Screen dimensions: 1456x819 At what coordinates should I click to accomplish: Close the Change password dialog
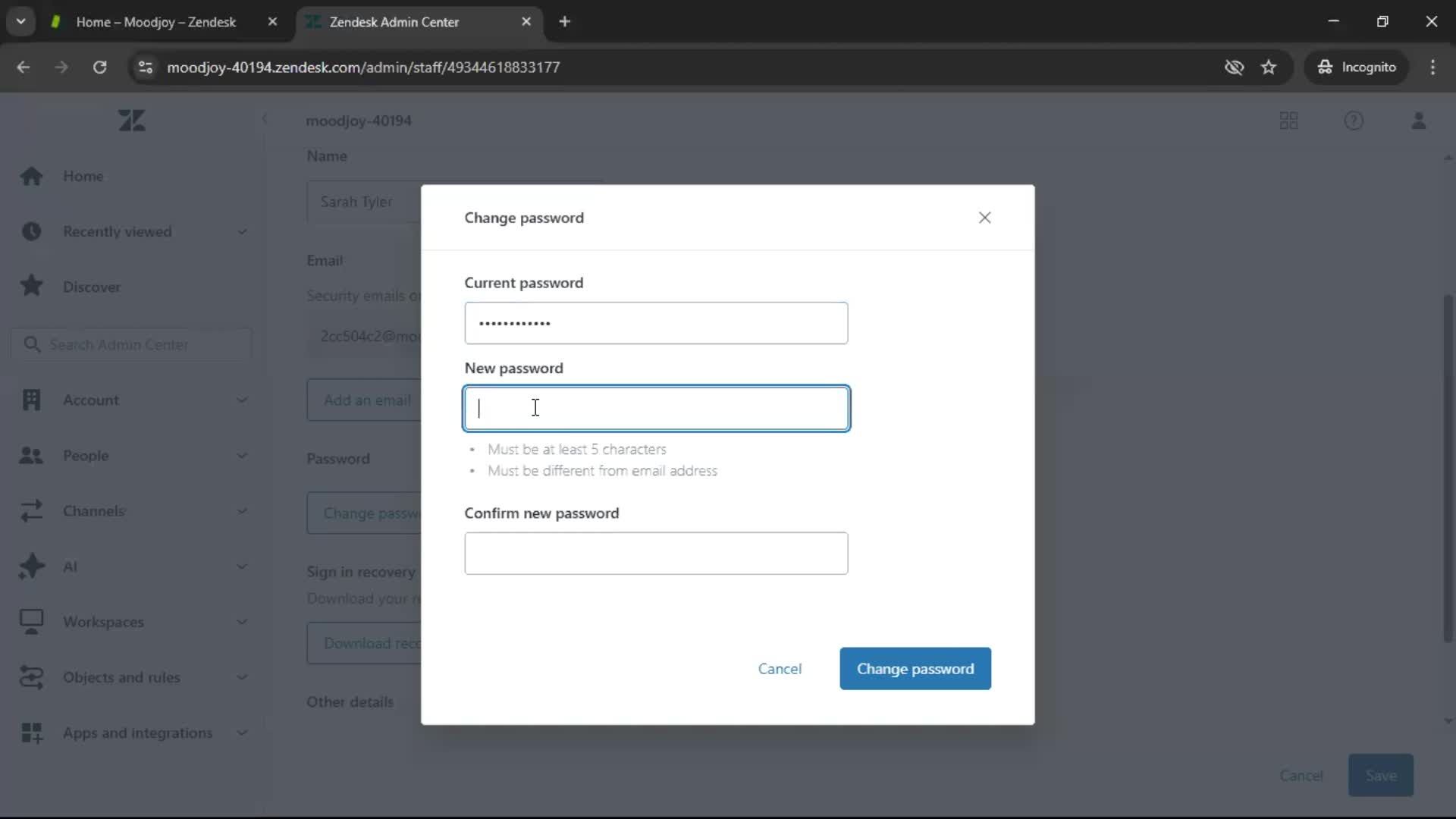[x=984, y=218]
